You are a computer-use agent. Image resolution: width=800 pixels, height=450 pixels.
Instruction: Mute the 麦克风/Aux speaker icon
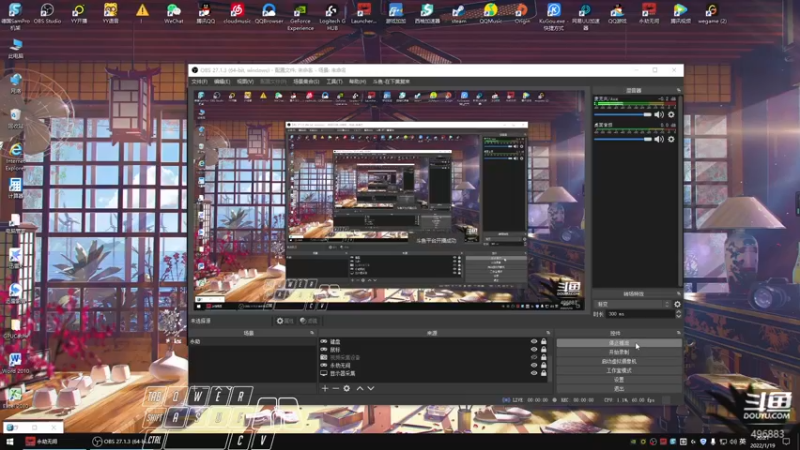(659, 115)
